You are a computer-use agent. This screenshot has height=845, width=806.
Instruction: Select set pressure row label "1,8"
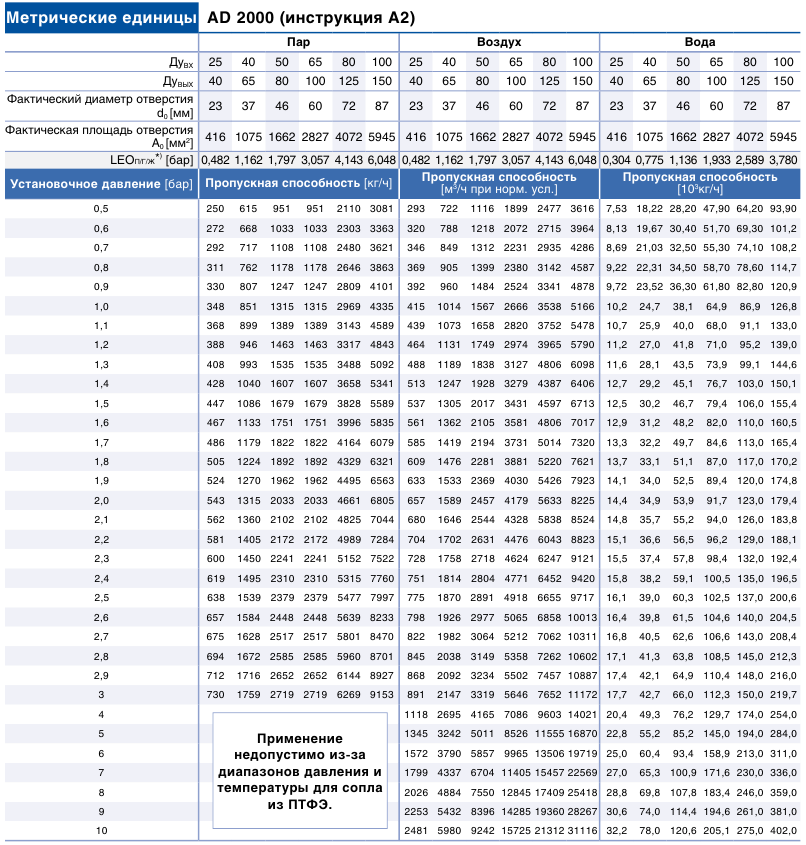click(x=101, y=462)
